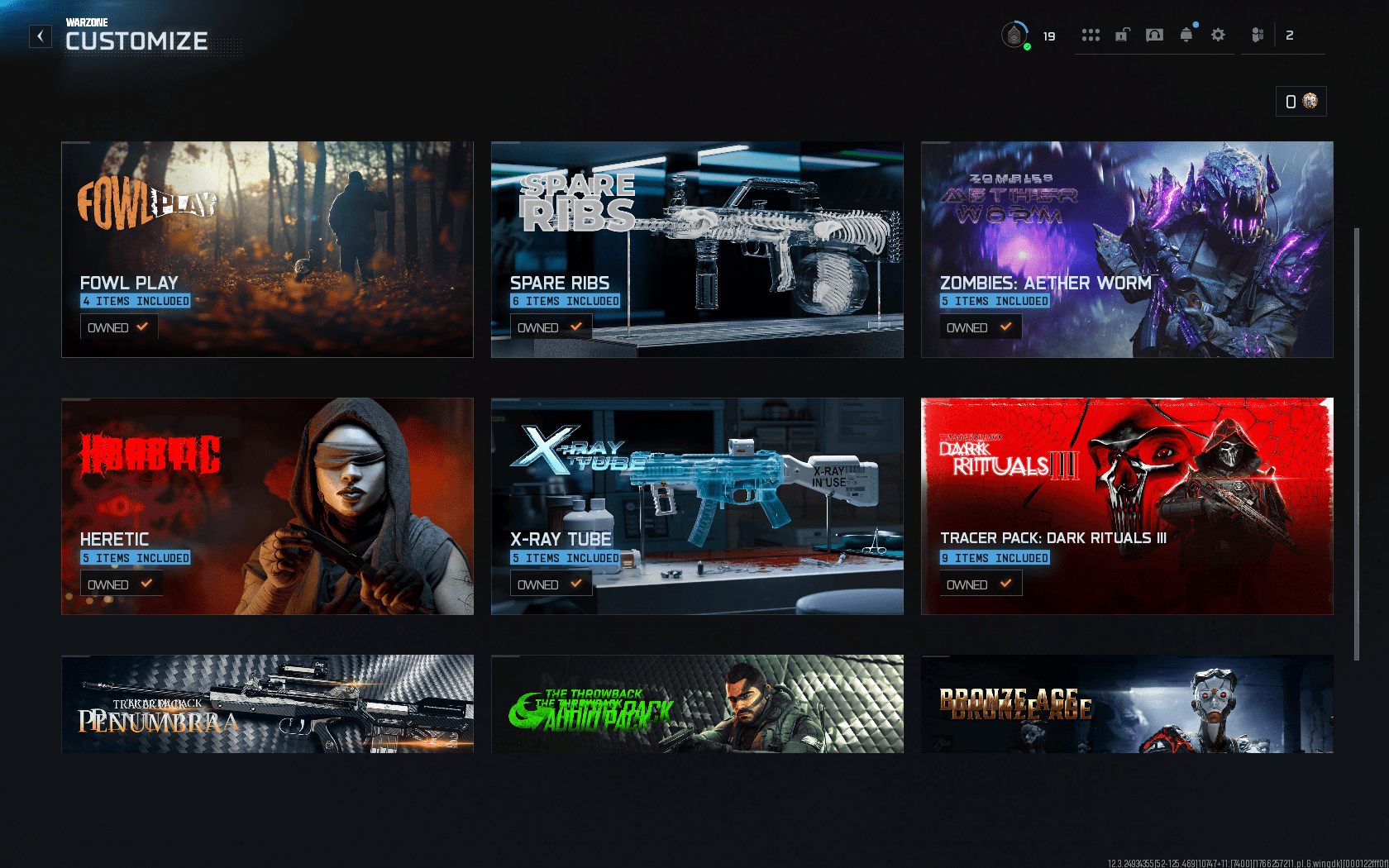Image resolution: width=1389 pixels, height=868 pixels.
Task: Click the back arrow beside Customize
Action: [41, 36]
